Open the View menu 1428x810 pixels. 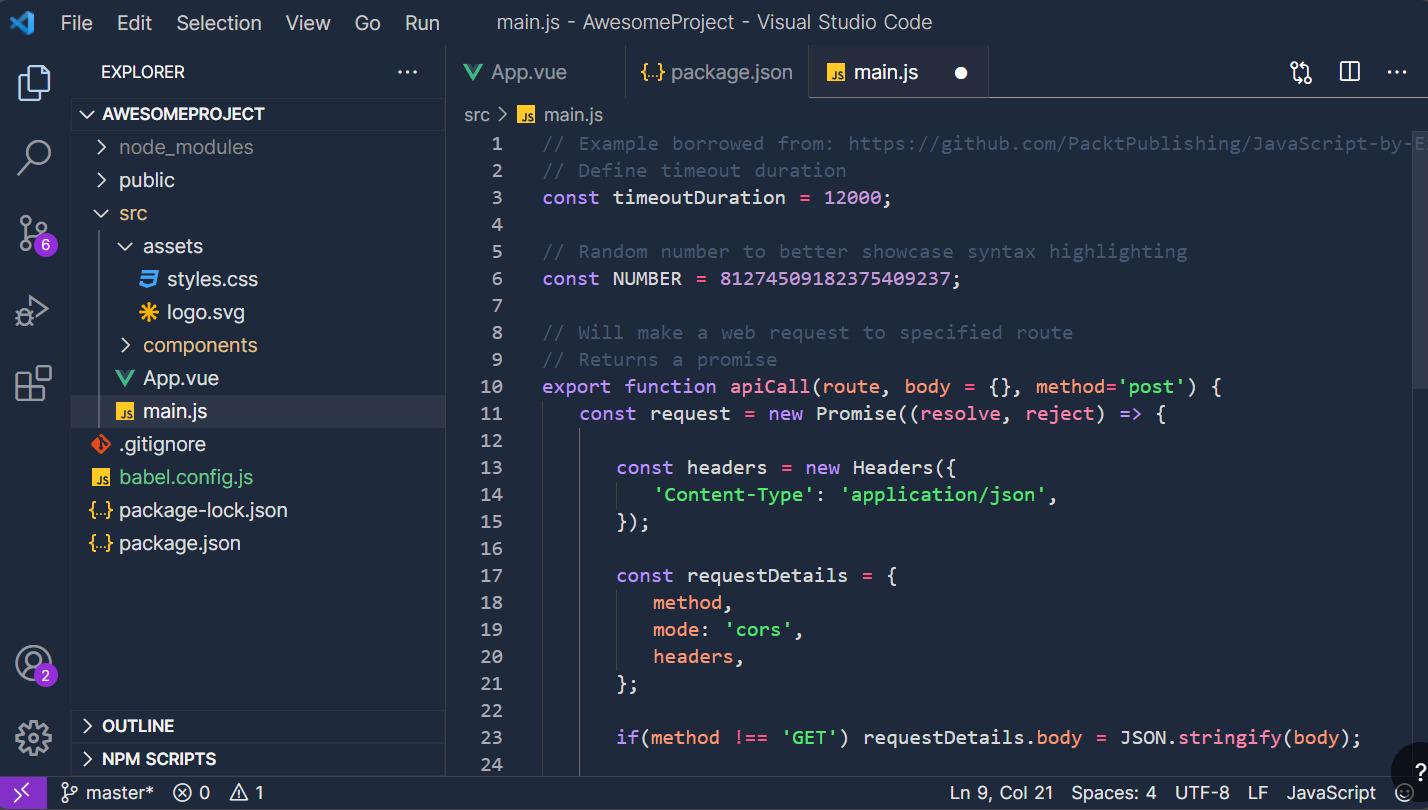coord(308,22)
